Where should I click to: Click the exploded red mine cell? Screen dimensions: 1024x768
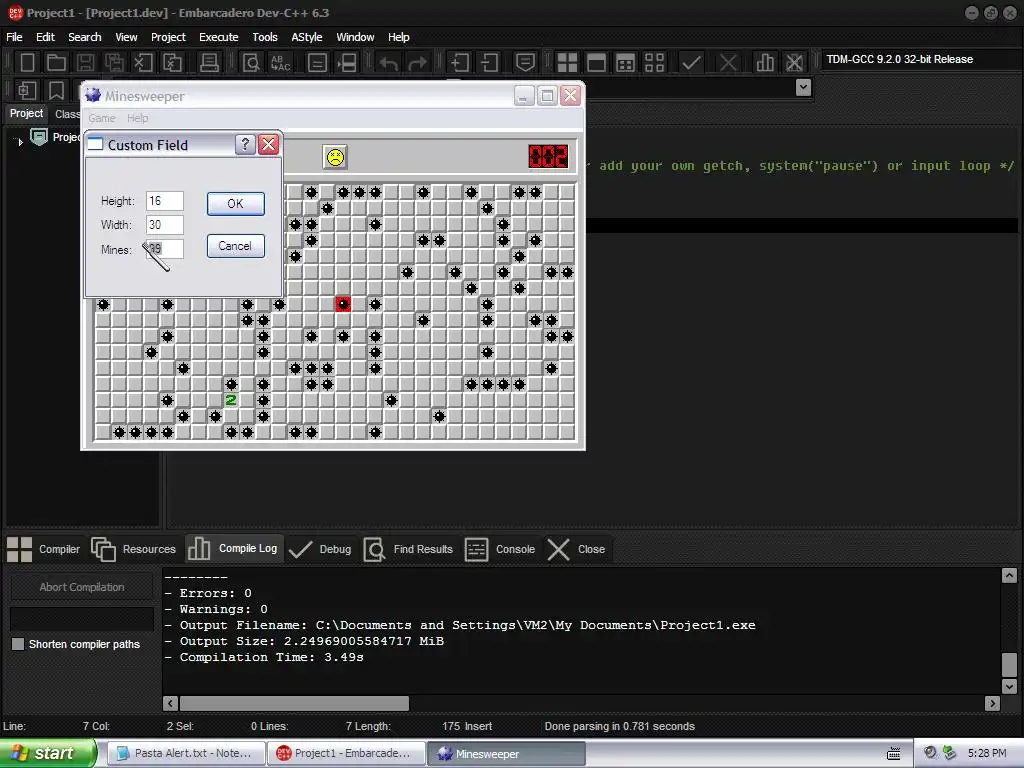pos(343,304)
